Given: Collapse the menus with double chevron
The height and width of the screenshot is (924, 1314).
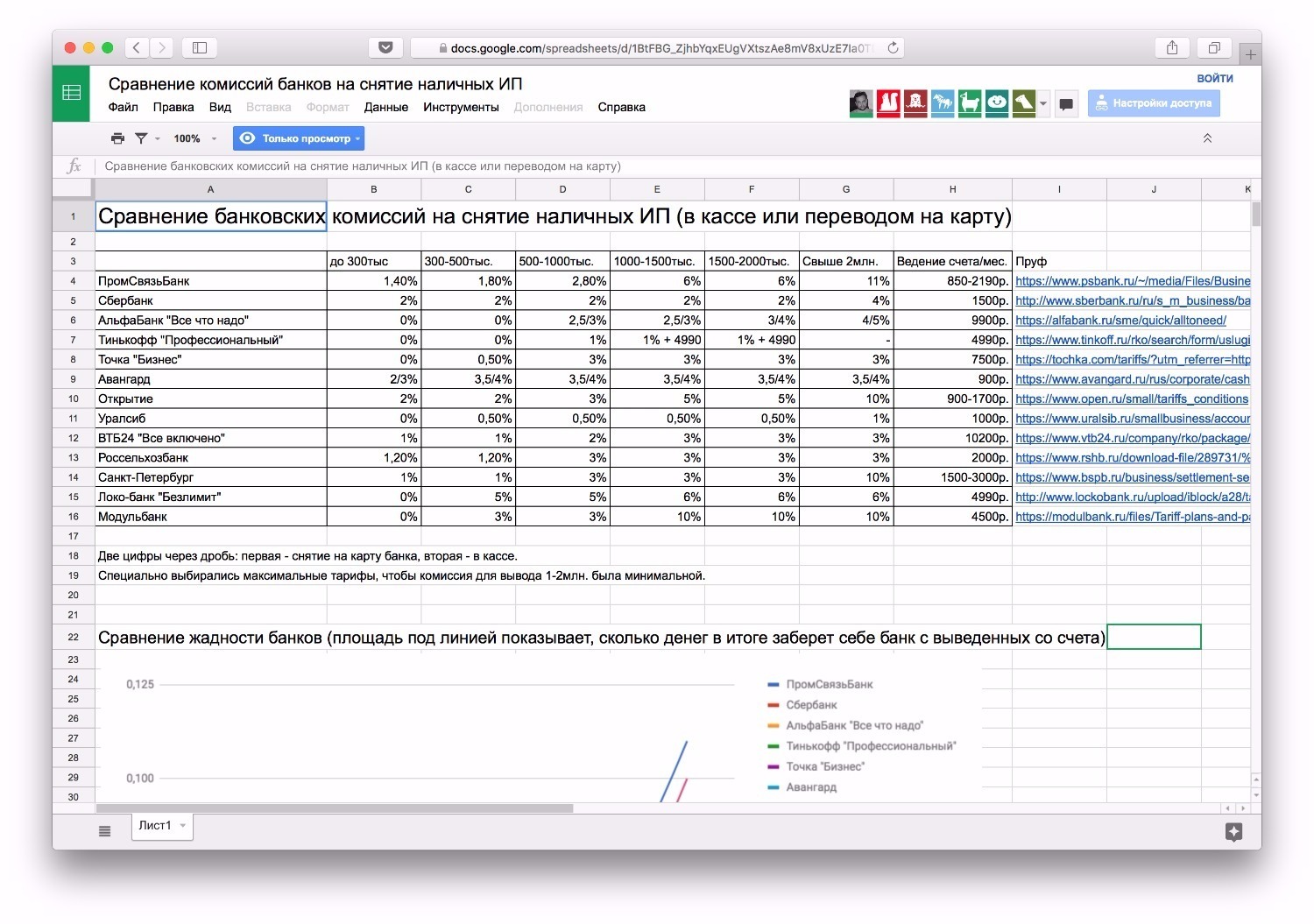Looking at the screenshot, I should (x=1207, y=138).
